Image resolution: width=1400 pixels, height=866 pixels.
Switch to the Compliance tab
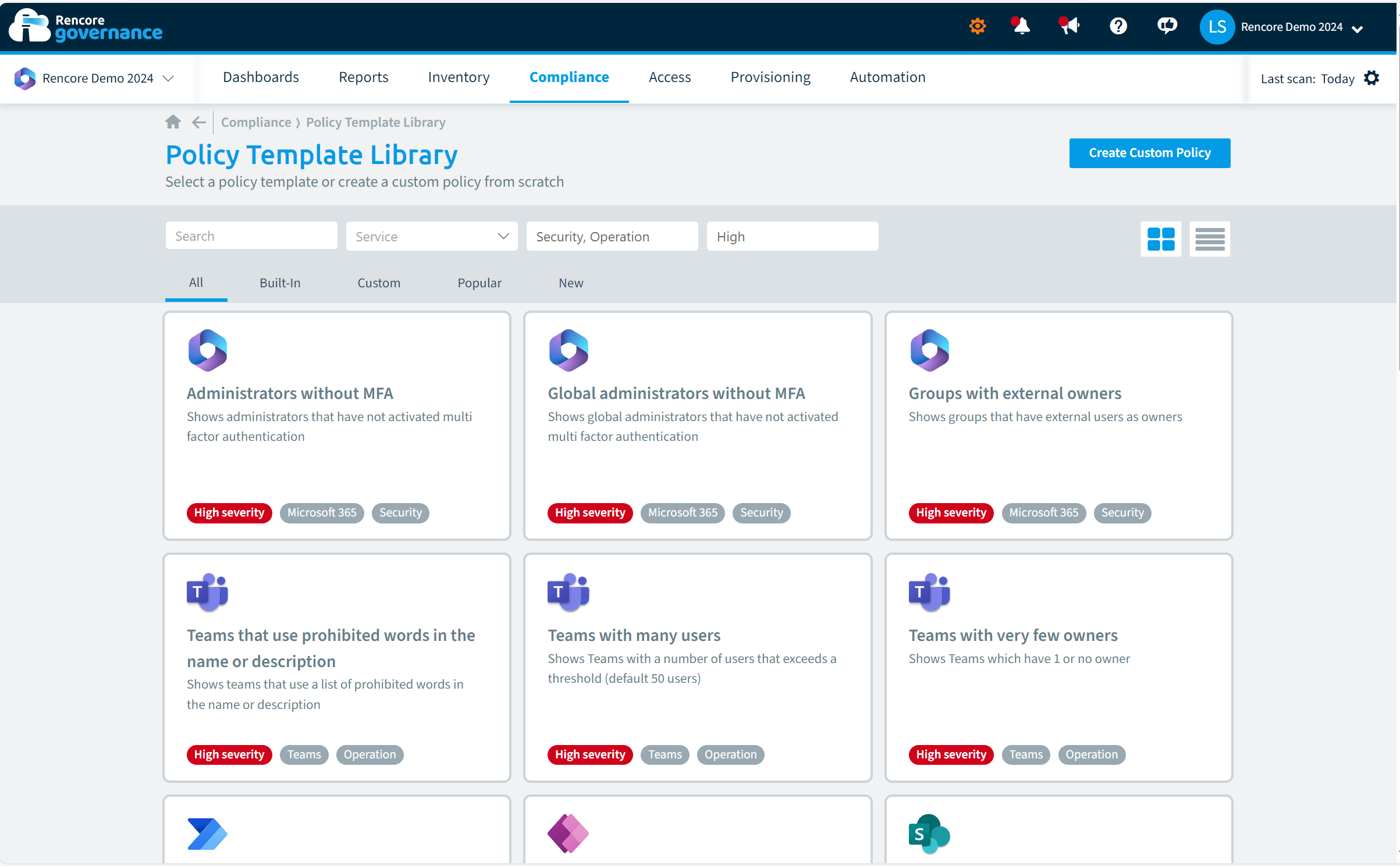click(x=569, y=77)
